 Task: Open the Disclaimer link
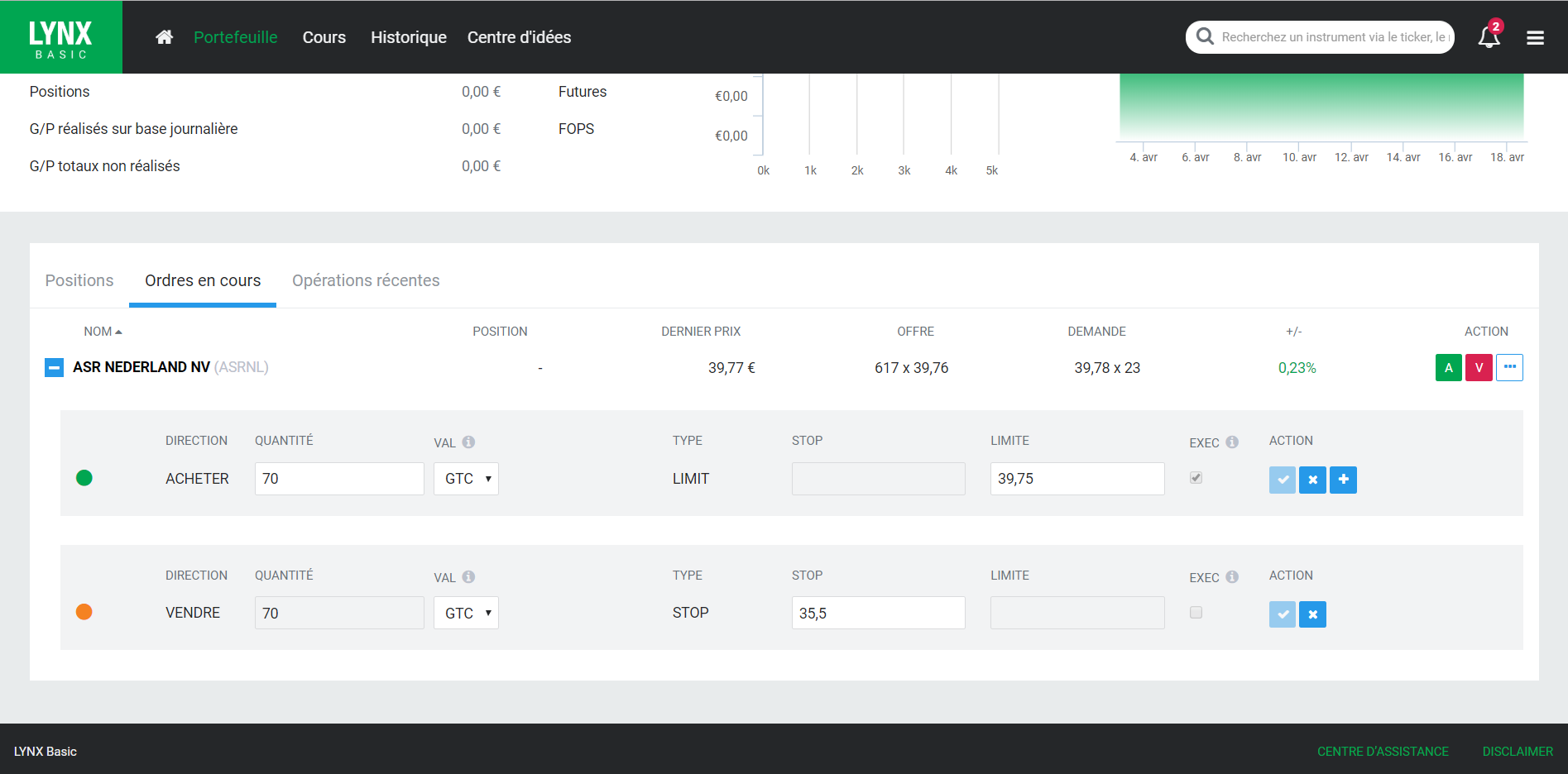(x=1518, y=752)
